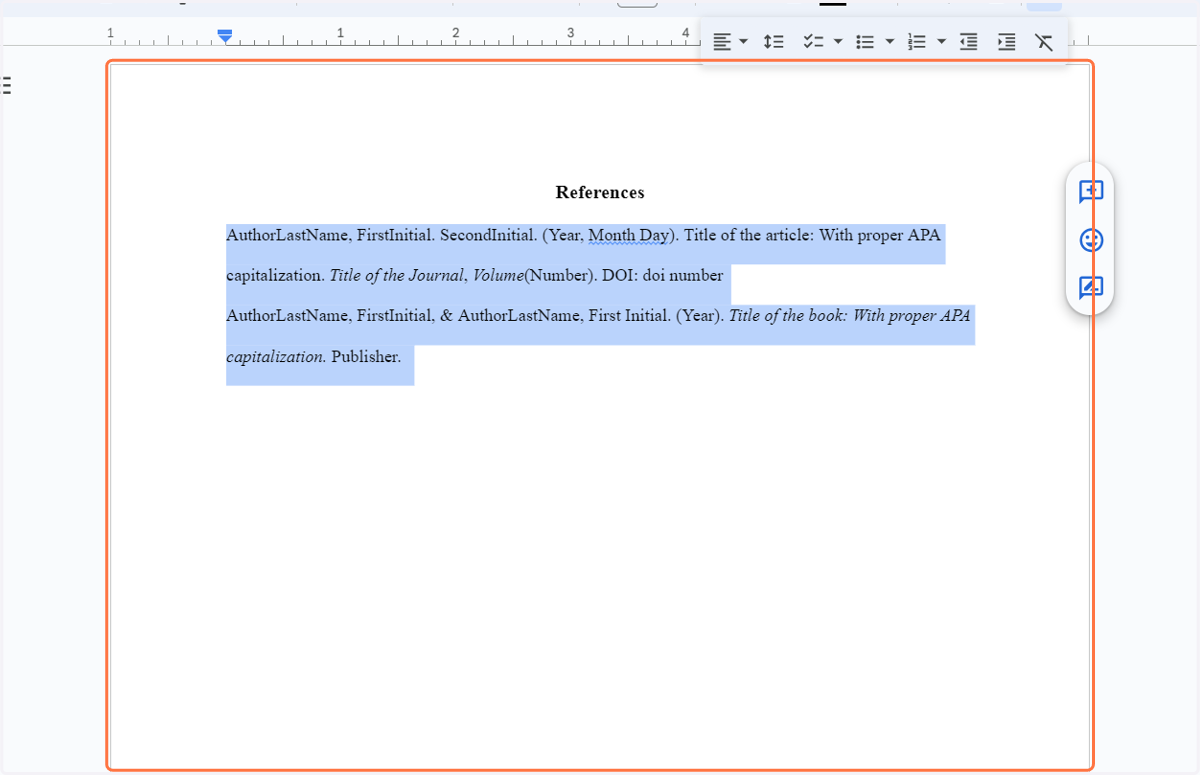Click the left indent ruler marker
This screenshot has width=1200, height=775.
tap(225, 37)
